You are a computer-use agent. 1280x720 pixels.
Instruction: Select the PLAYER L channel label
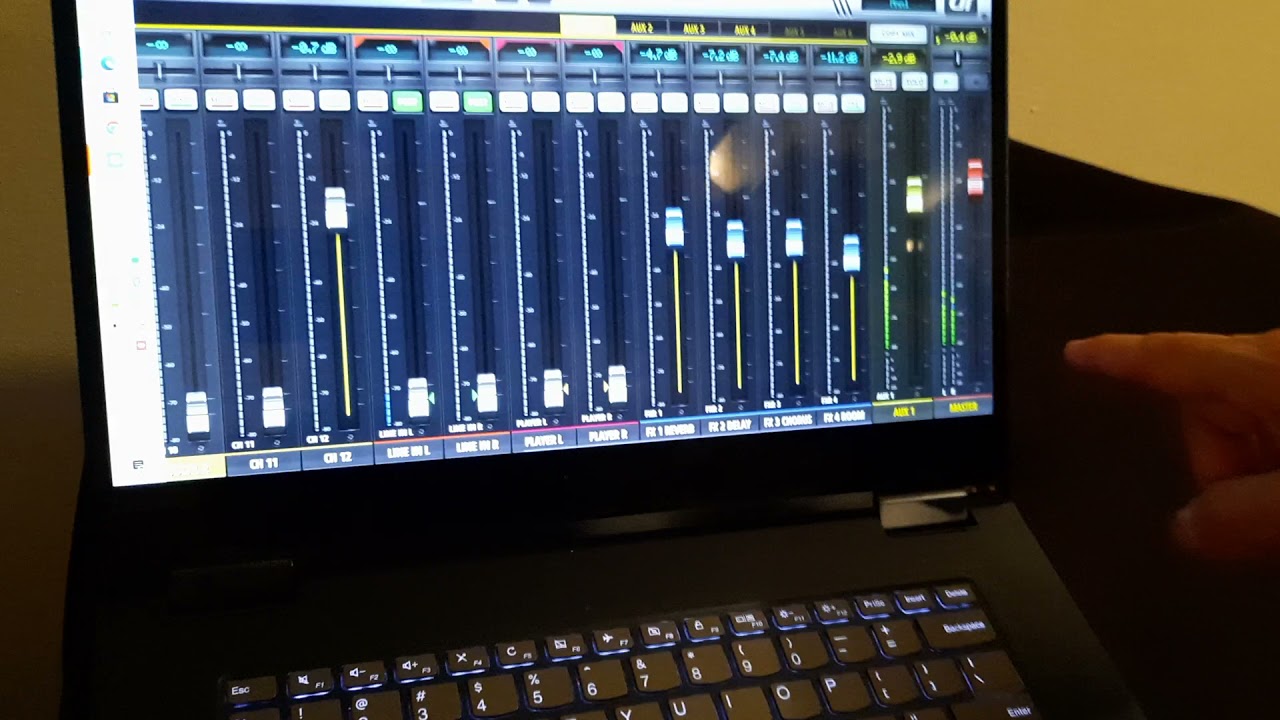544,441
